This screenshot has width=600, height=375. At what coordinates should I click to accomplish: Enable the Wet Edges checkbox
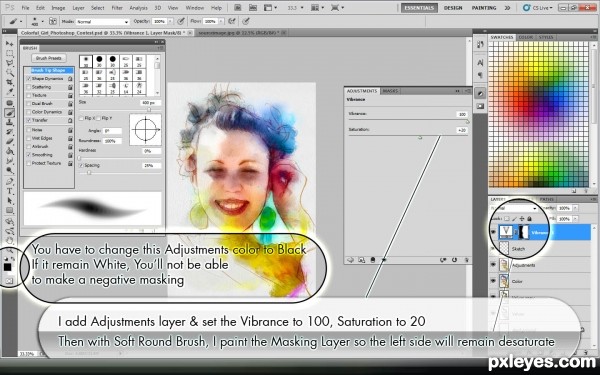click(28, 138)
